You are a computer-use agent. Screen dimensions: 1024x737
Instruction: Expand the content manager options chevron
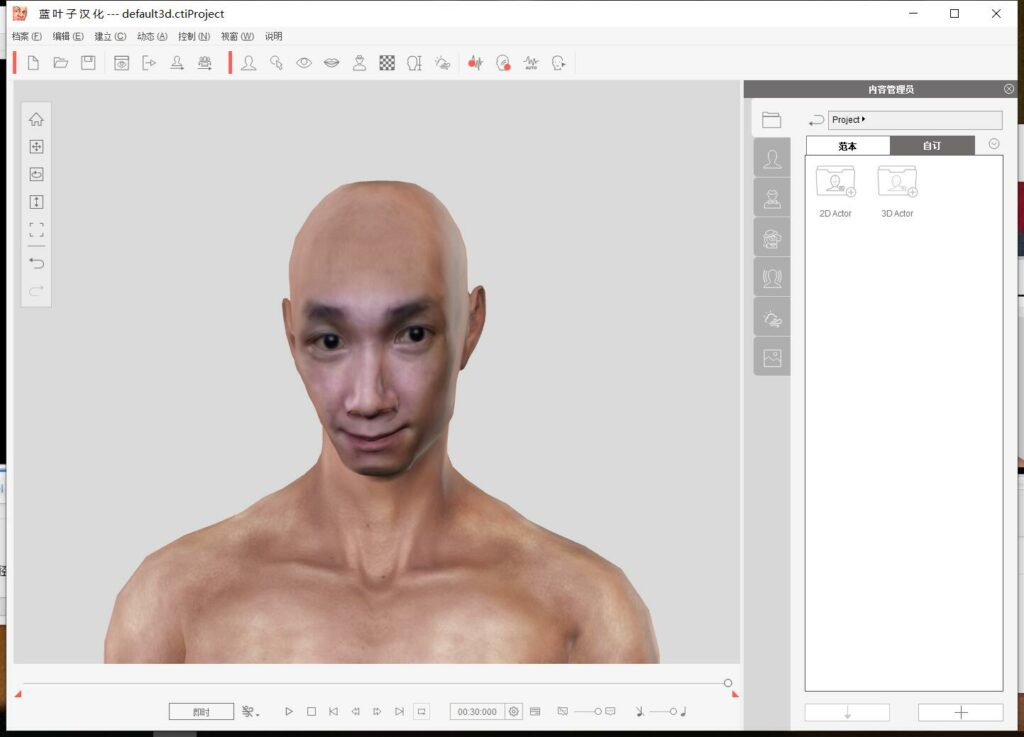tap(993, 144)
